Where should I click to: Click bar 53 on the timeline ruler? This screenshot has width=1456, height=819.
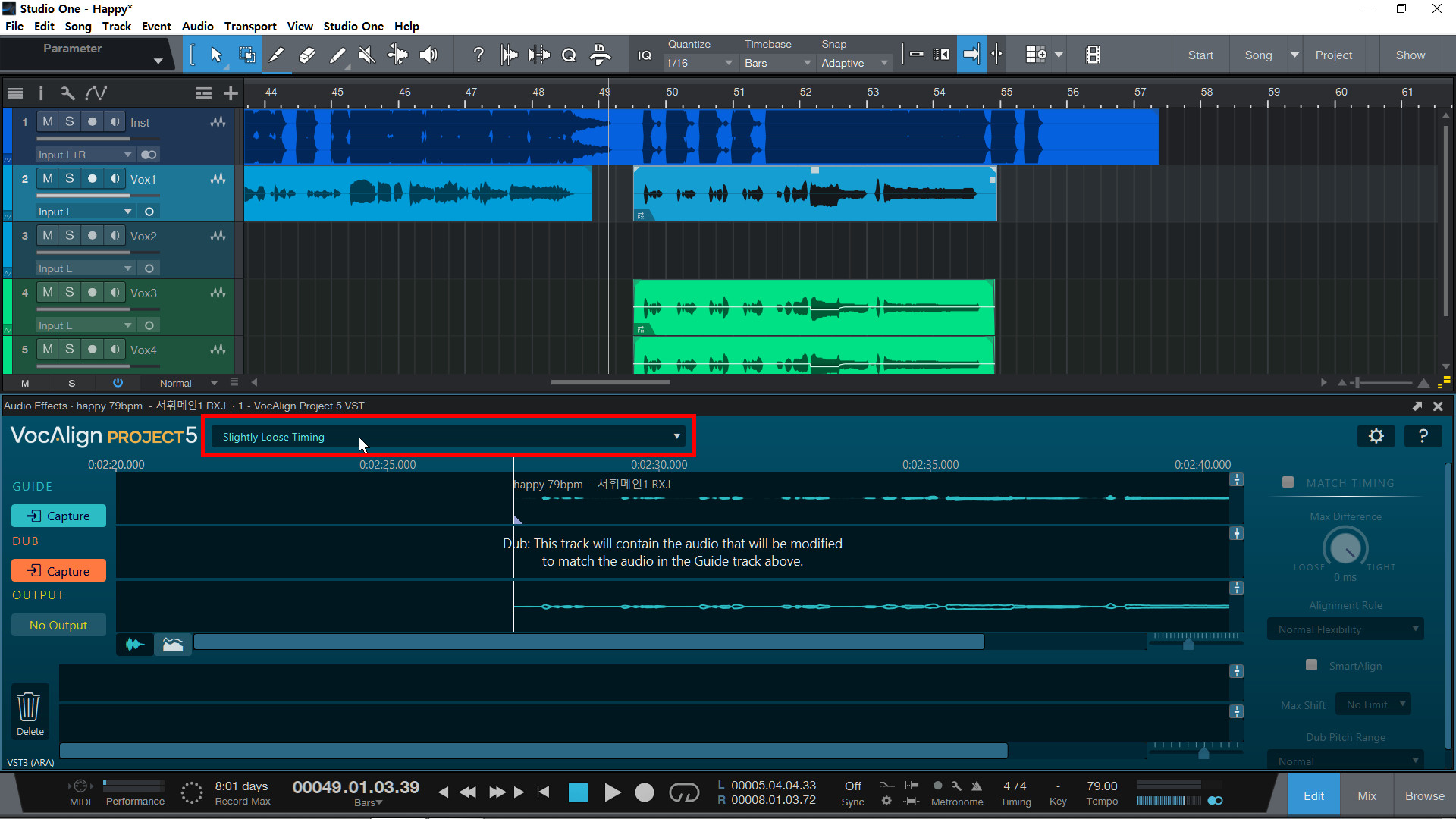873,93
